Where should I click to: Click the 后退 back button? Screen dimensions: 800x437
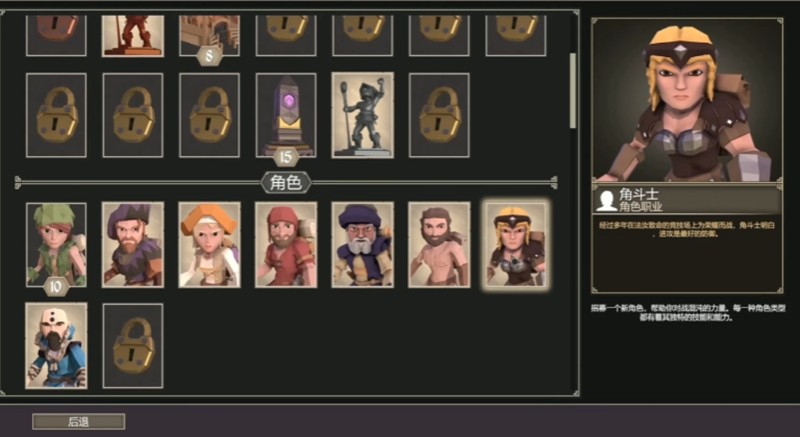pos(79,421)
